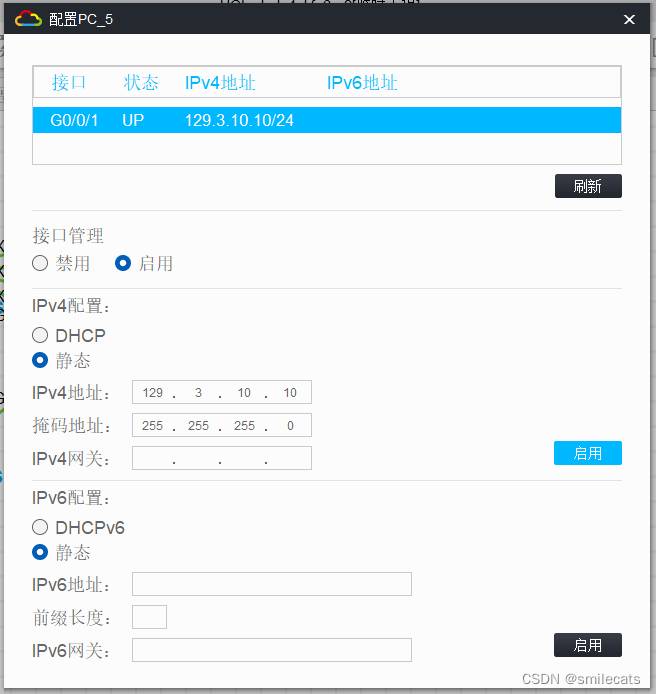Choose DHCPv6 for IPv6 configuration
The height and width of the screenshot is (694, 656).
coord(40,527)
